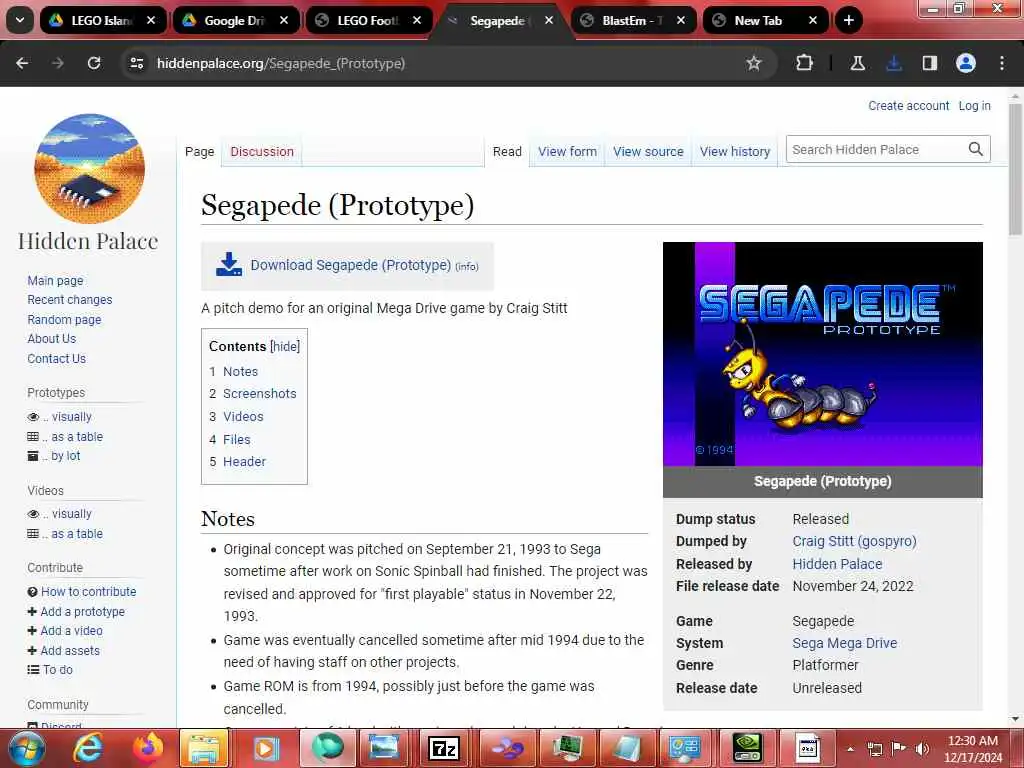Hide the Contents table with [hide]

click(x=285, y=346)
